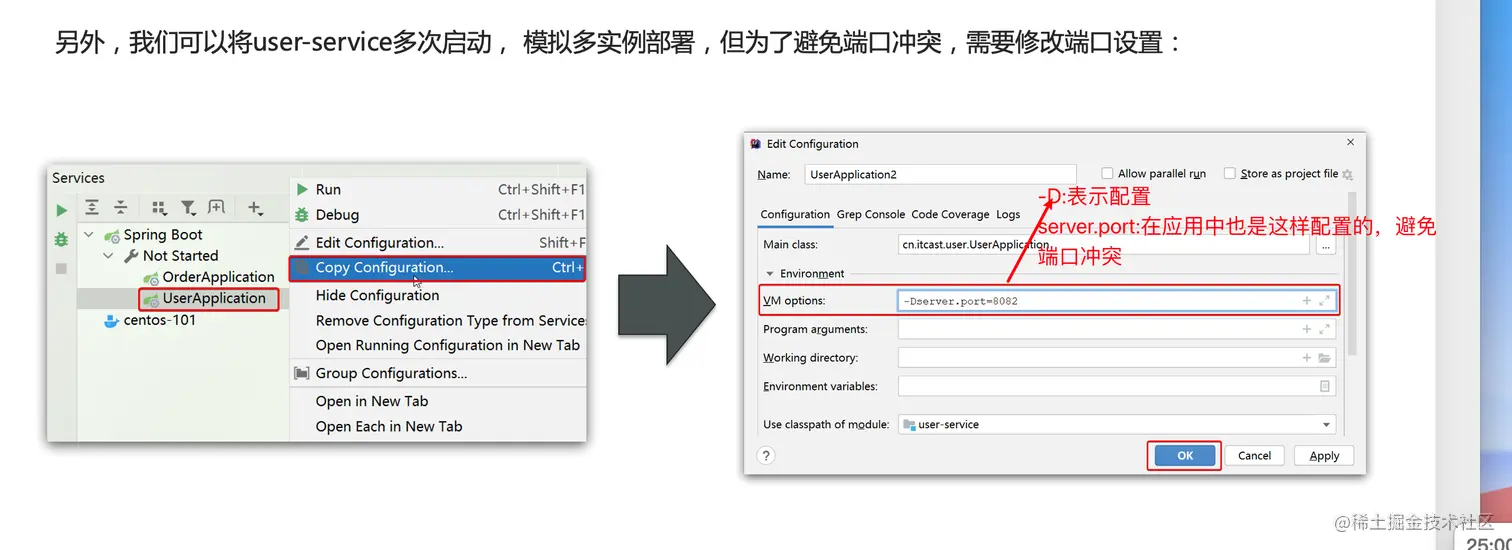Open the Filter funnel icon in Services toolbar
This screenshot has height=550, width=1512.
pyautogui.click(x=188, y=208)
